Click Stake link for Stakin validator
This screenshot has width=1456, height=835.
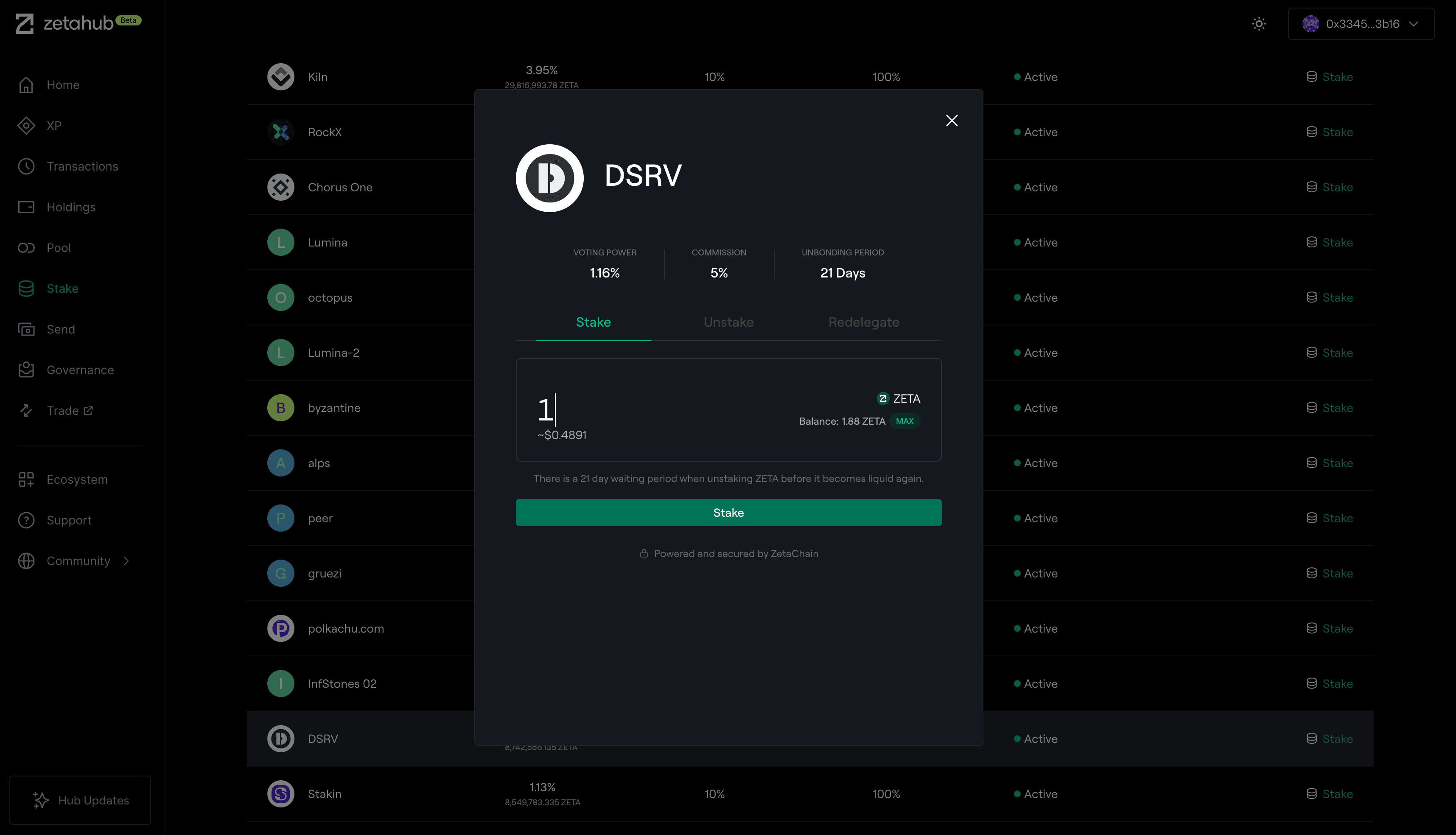(1337, 794)
